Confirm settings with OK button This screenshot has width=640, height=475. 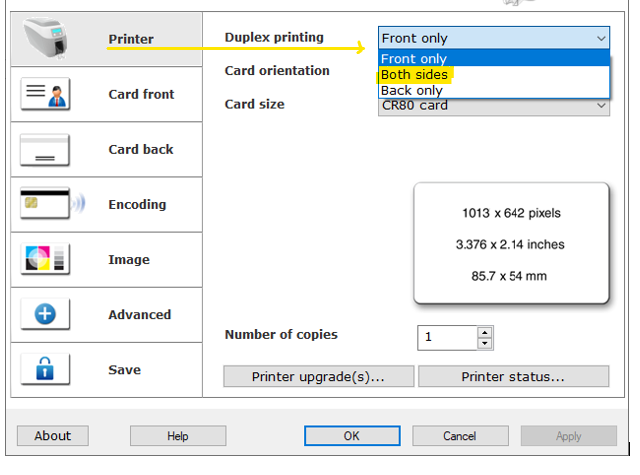click(x=351, y=436)
